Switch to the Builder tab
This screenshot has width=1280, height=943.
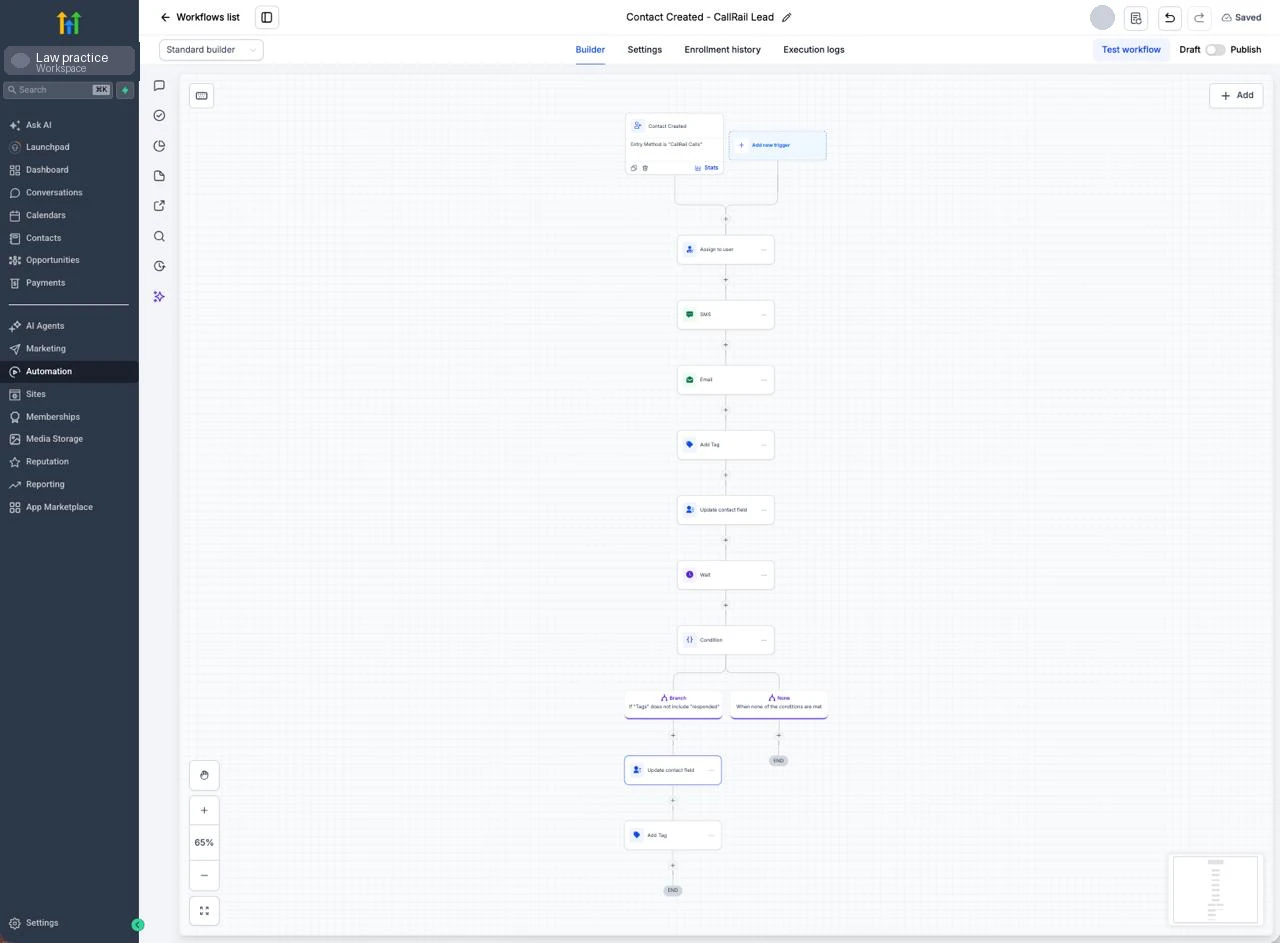click(x=590, y=49)
